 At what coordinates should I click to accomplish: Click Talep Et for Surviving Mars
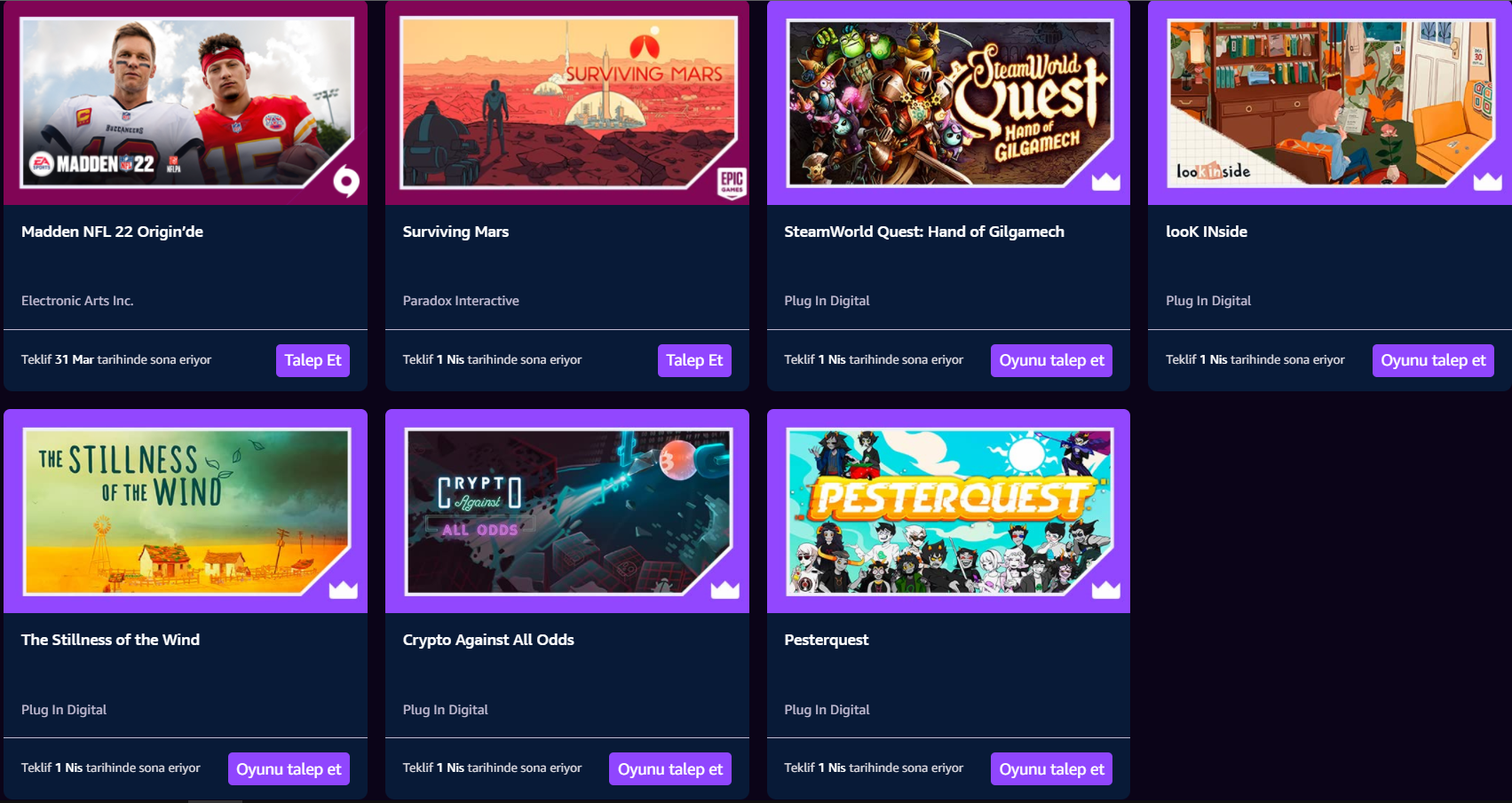694,360
